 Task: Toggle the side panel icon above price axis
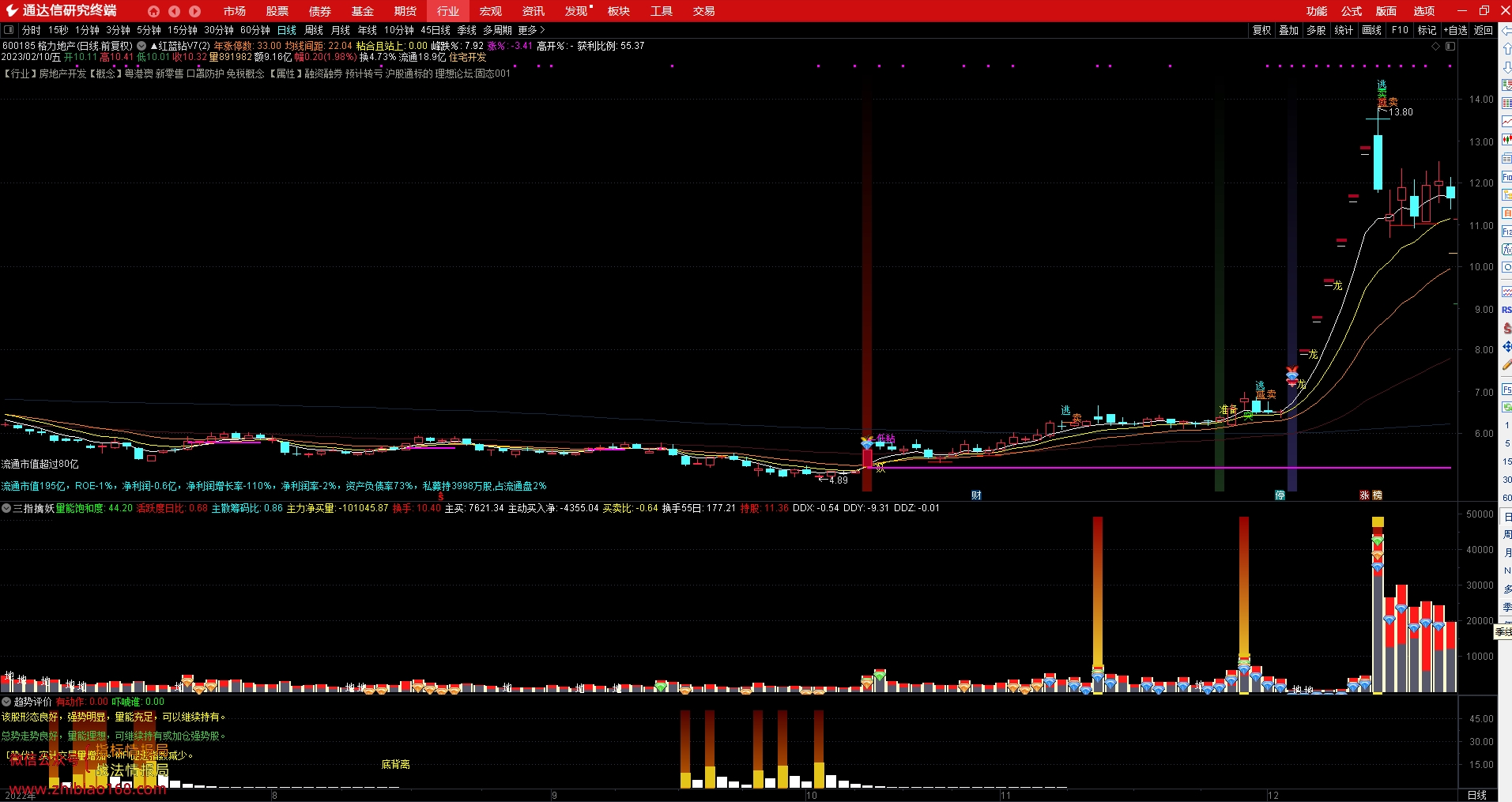1450,46
